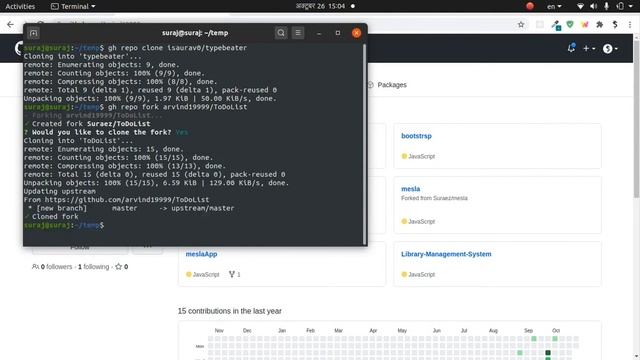640x360 pixels.
Task: Open the green shield adblocker extension
Action: click(x=570, y=24)
